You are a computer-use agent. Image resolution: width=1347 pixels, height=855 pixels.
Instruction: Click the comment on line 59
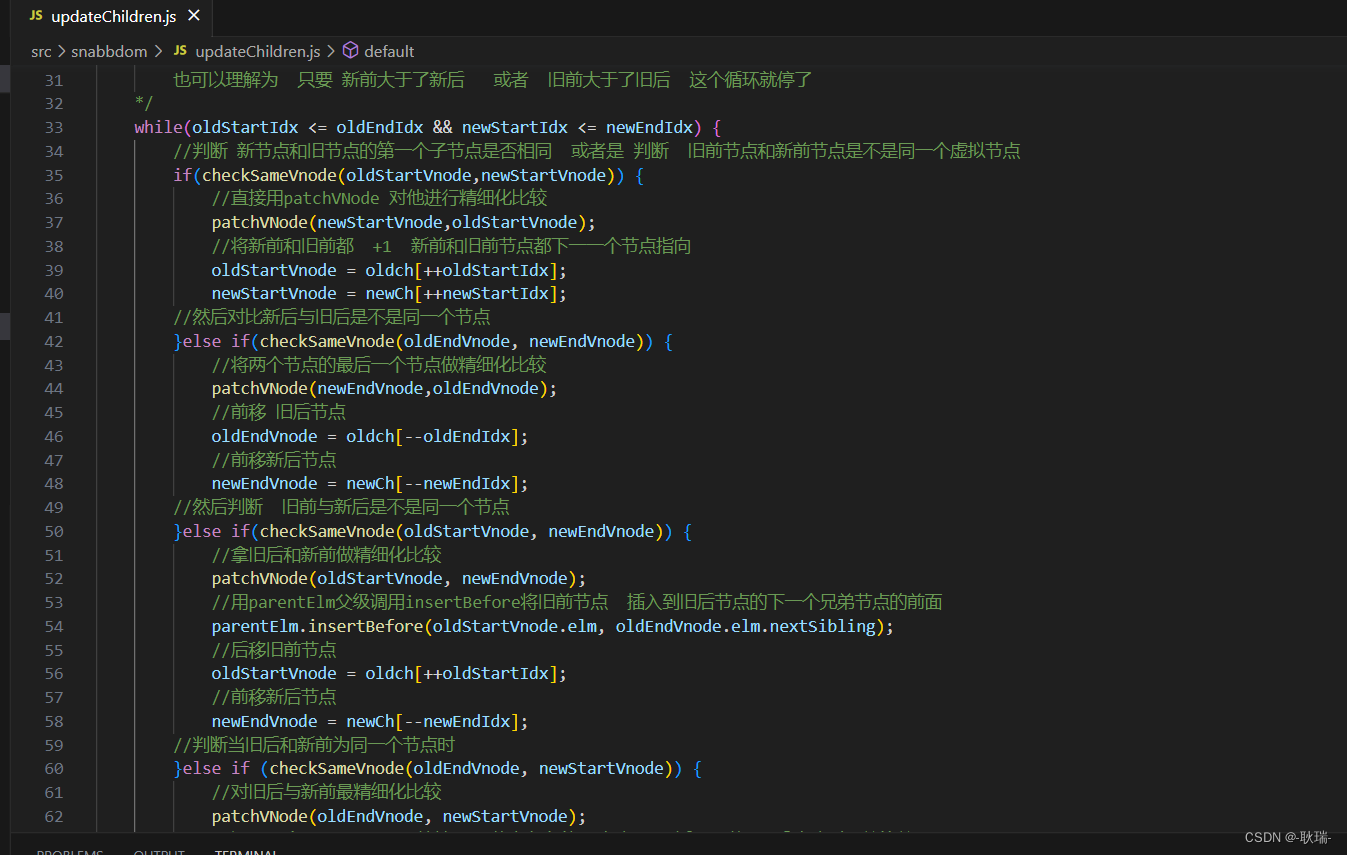[315, 745]
